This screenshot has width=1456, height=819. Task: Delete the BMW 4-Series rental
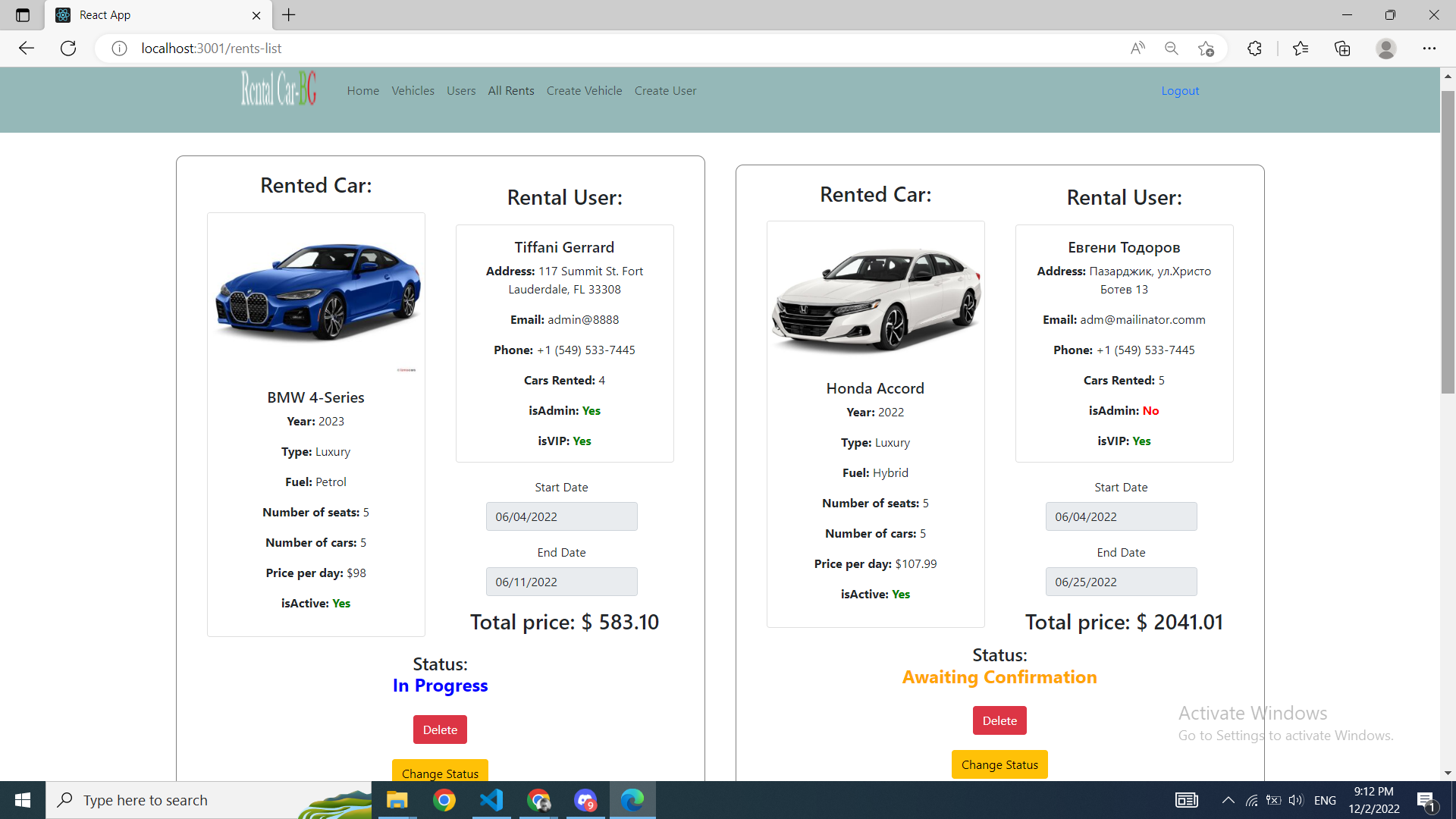click(x=440, y=729)
